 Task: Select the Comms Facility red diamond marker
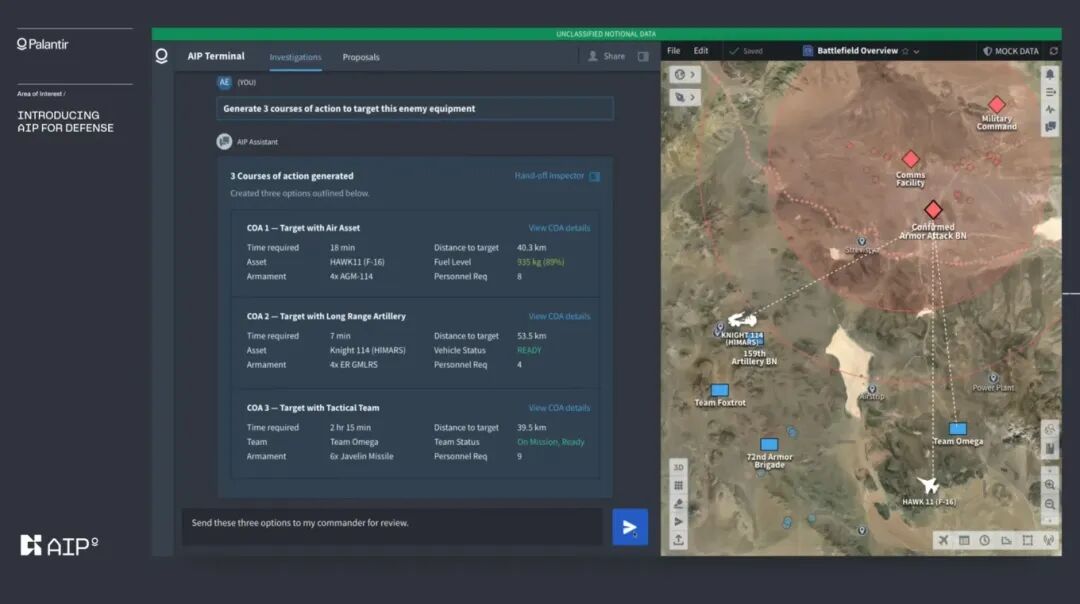point(911,159)
